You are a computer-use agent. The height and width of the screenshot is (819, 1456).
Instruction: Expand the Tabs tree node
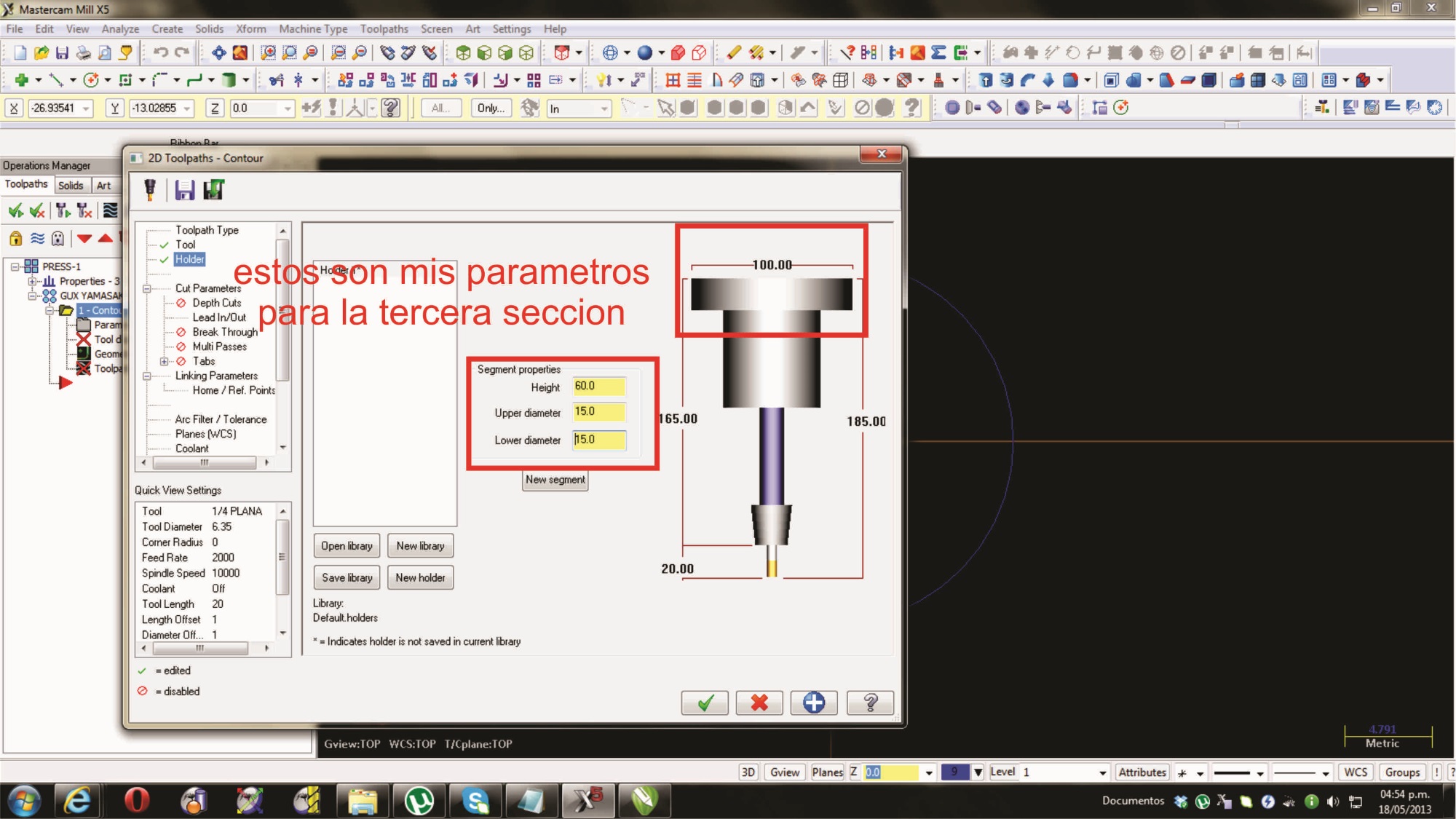click(x=165, y=361)
